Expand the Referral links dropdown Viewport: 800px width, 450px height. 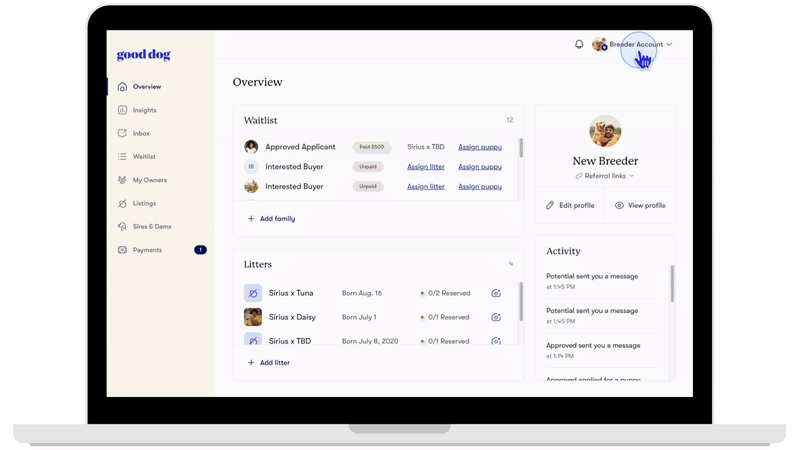click(605, 176)
